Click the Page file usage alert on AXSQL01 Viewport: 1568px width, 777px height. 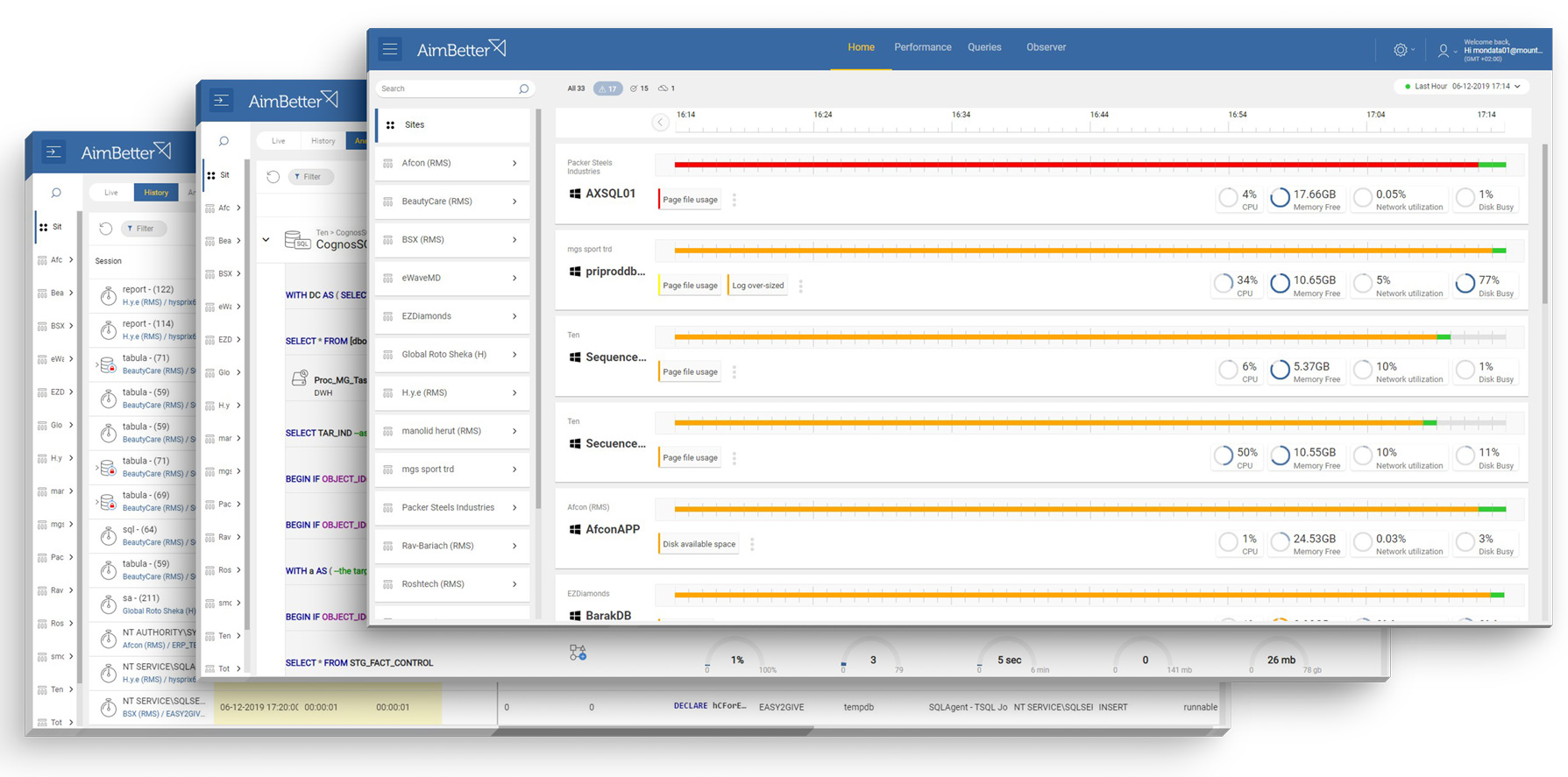690,200
